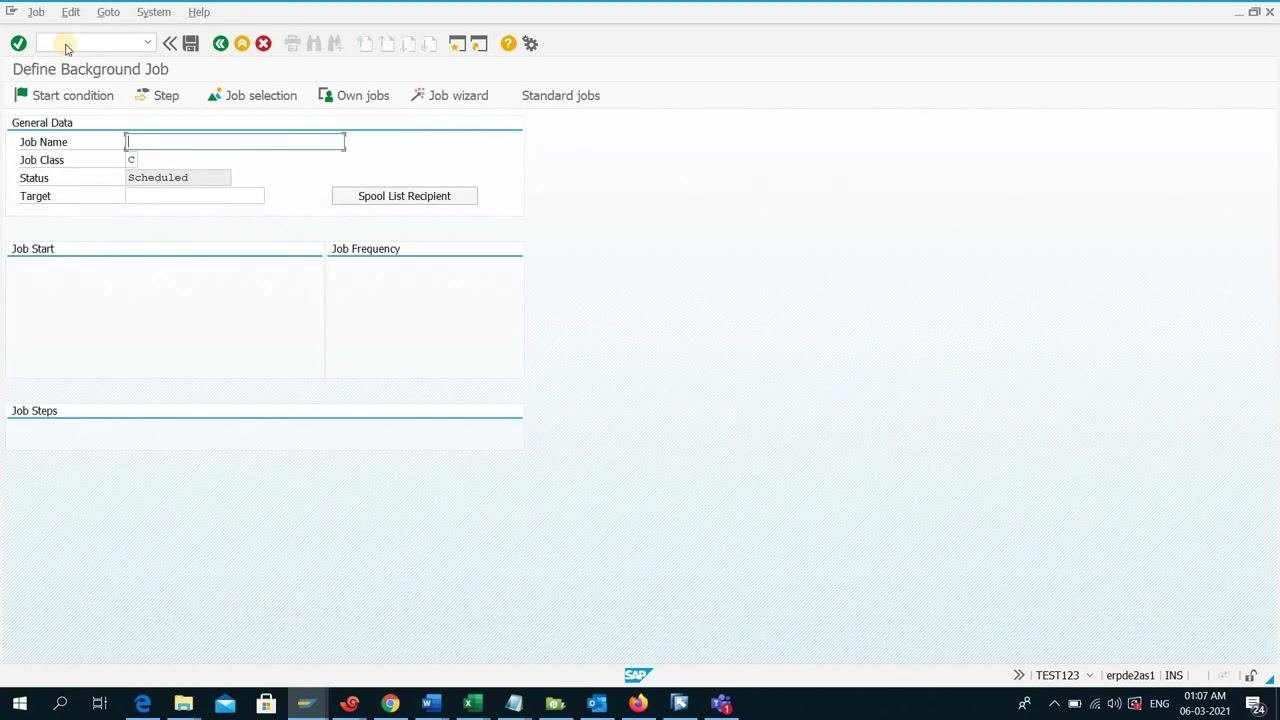Click the yellow Exit icon
Screen dimensions: 1280x720
[242, 43]
